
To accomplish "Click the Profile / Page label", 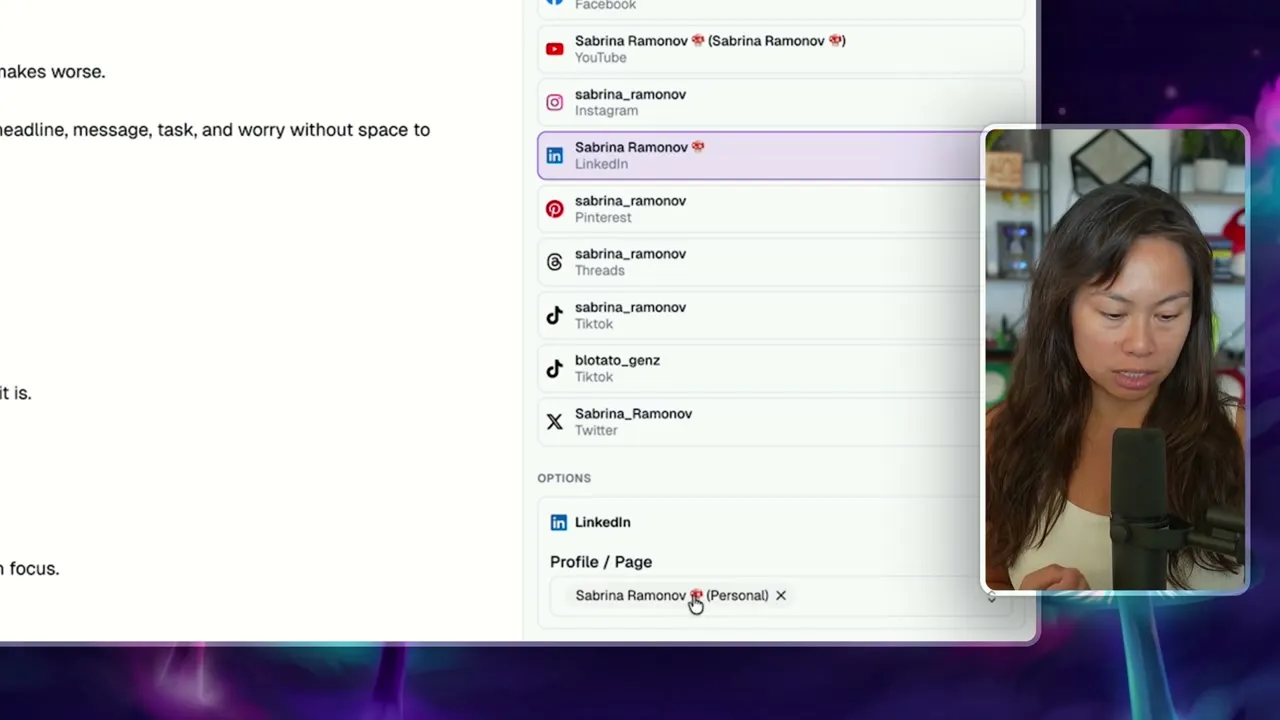I will click(601, 562).
